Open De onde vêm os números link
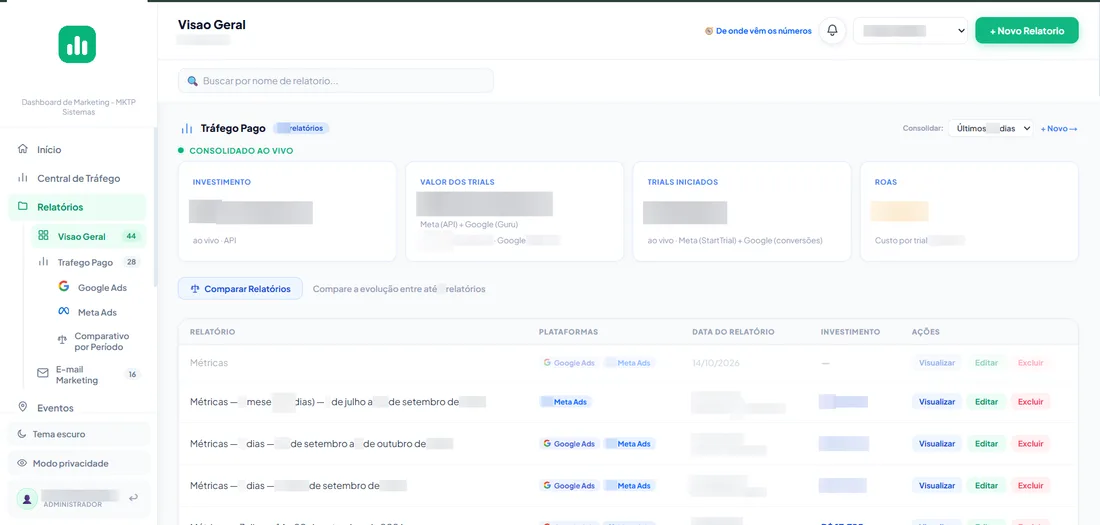Screen dimensions: 1100x525 (x=758, y=31)
